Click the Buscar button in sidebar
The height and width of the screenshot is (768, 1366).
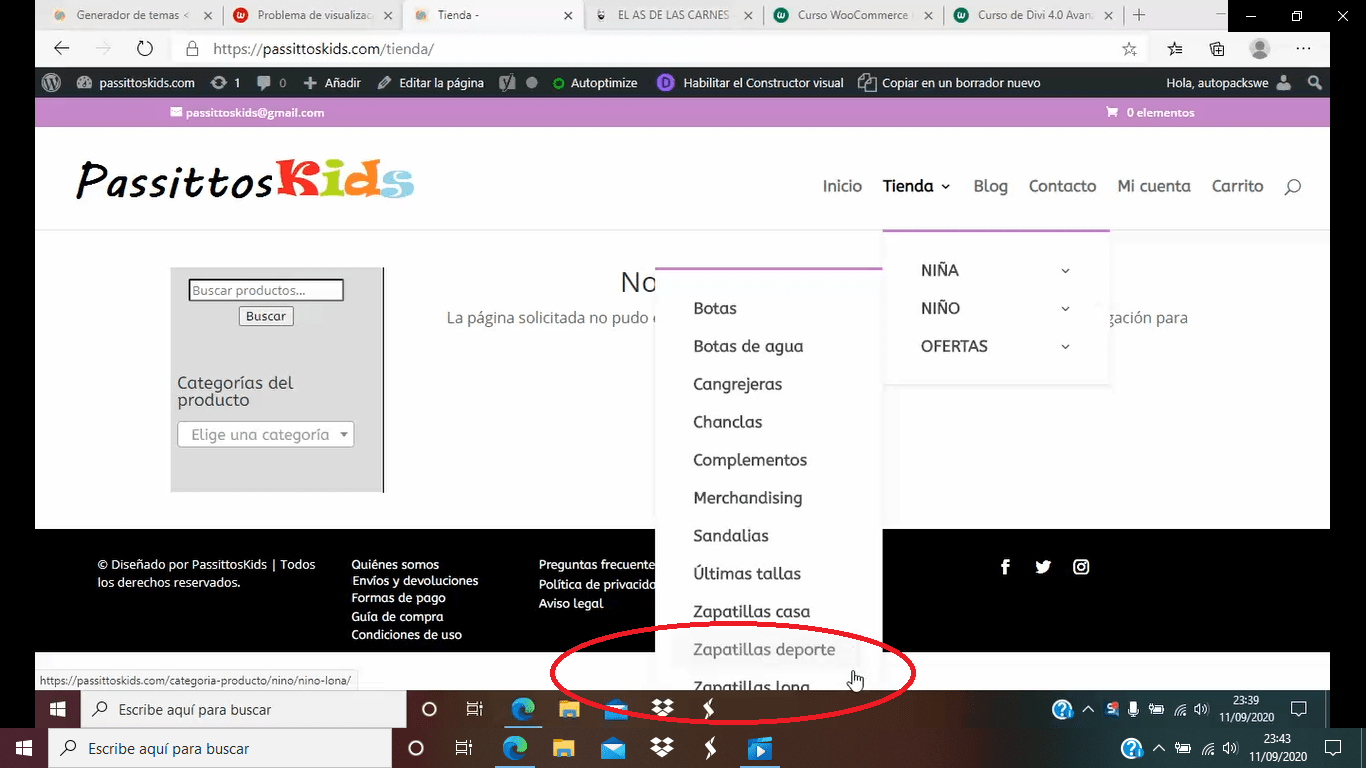point(266,316)
